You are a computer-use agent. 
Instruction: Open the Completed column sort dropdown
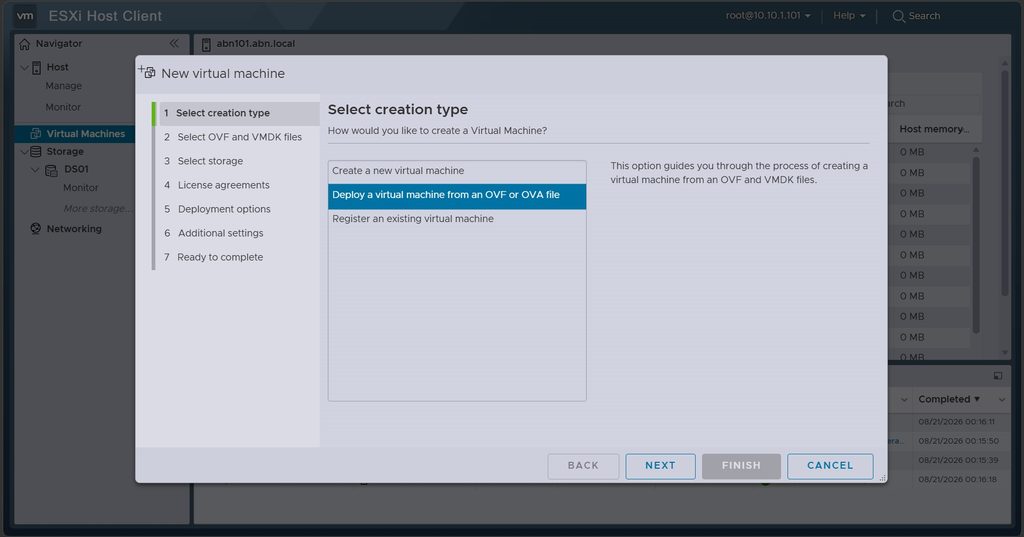pos(977,399)
